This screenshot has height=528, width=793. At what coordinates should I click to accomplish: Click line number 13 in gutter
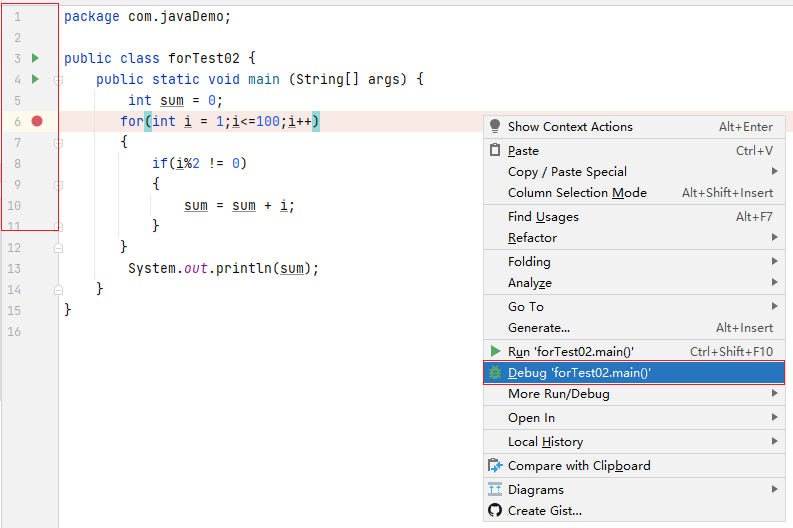tap(14, 269)
